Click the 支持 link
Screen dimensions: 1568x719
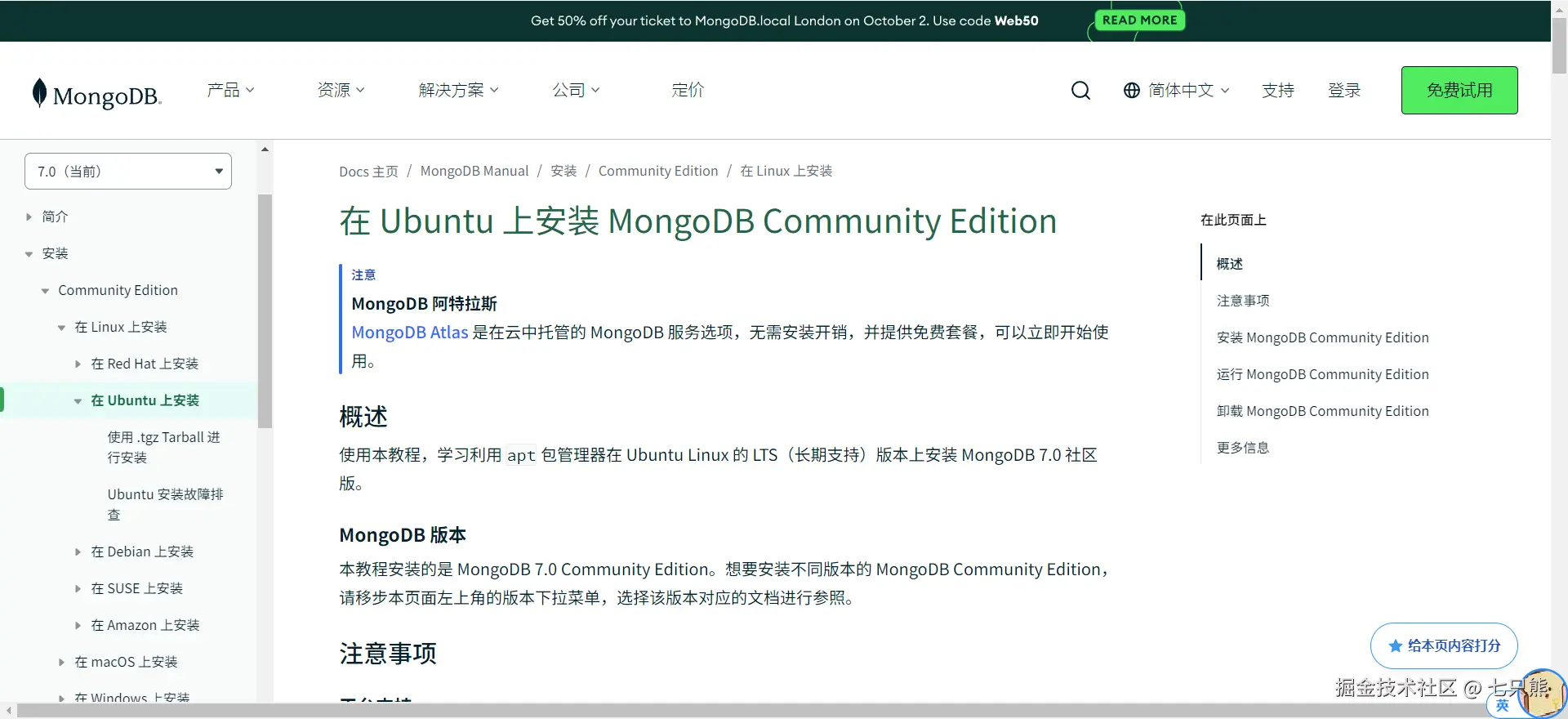tap(1278, 90)
